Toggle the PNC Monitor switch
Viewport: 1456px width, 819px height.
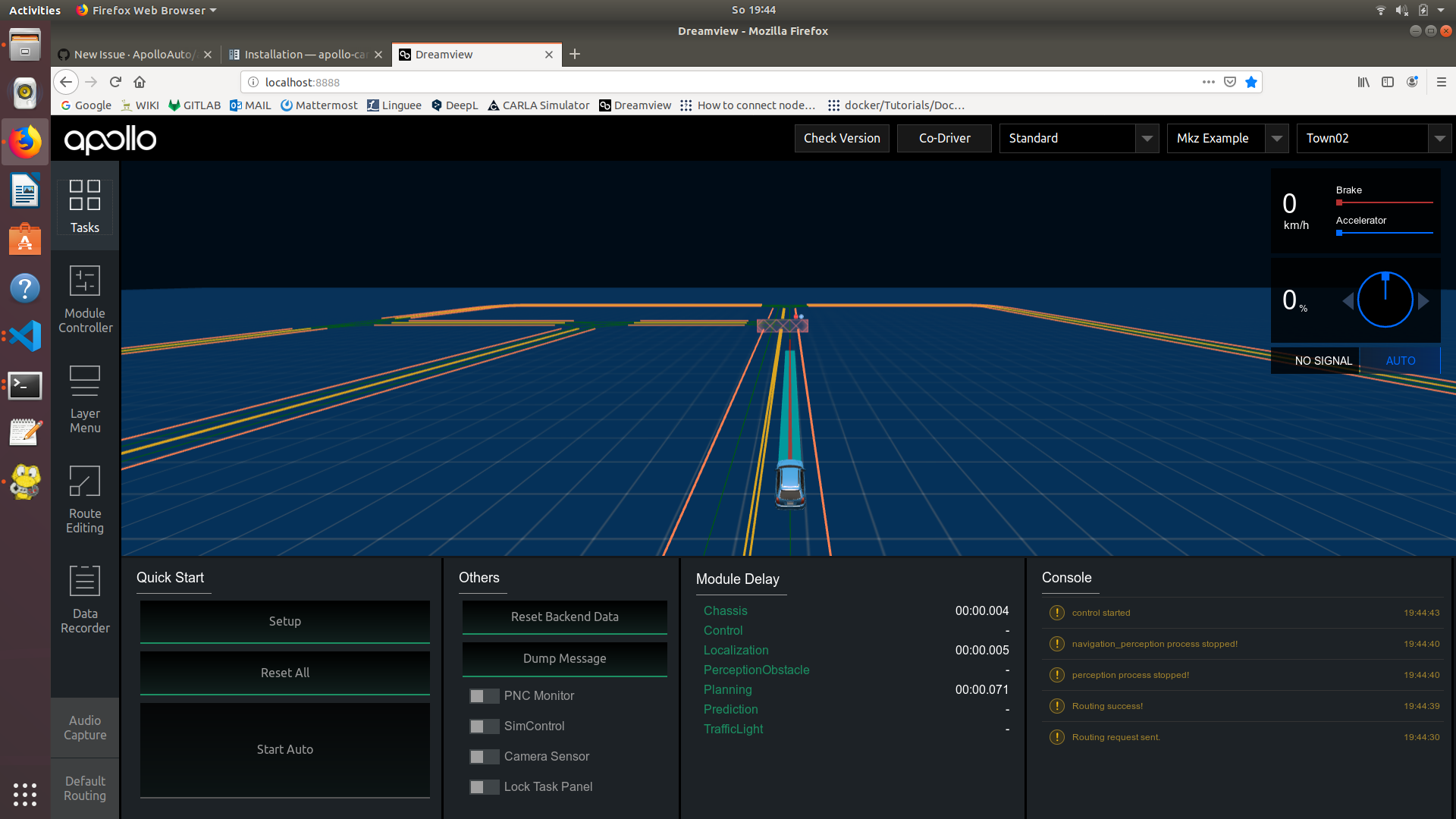[x=484, y=696]
